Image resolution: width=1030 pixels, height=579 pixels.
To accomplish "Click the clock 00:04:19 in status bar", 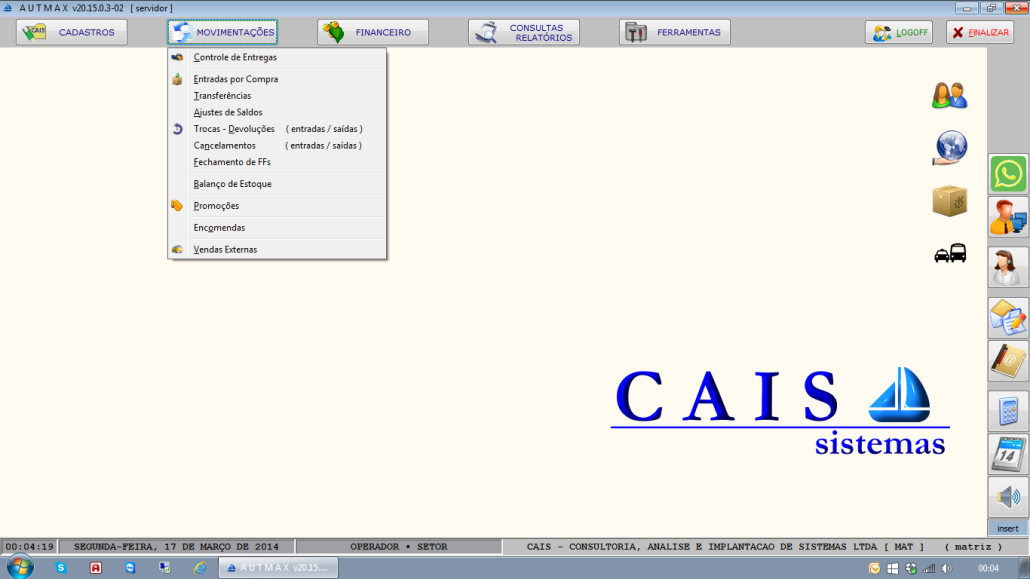I will (x=30, y=547).
